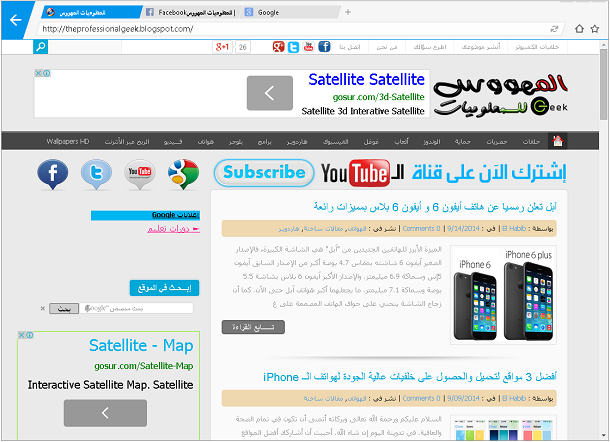Open Comments 0 link of 9/14/2014 post
The height and width of the screenshot is (442, 610).
tap(421, 229)
